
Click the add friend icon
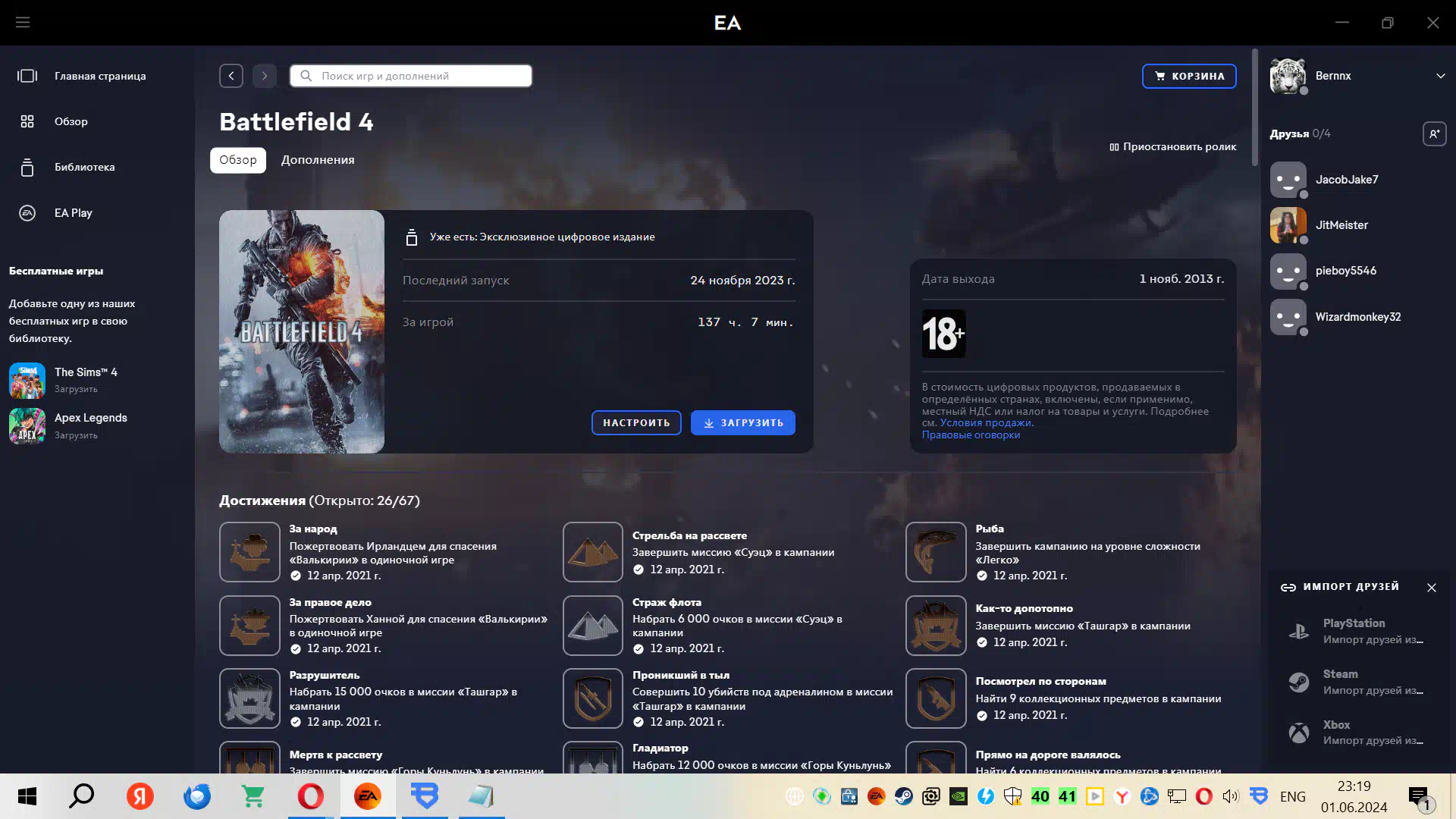(1434, 133)
